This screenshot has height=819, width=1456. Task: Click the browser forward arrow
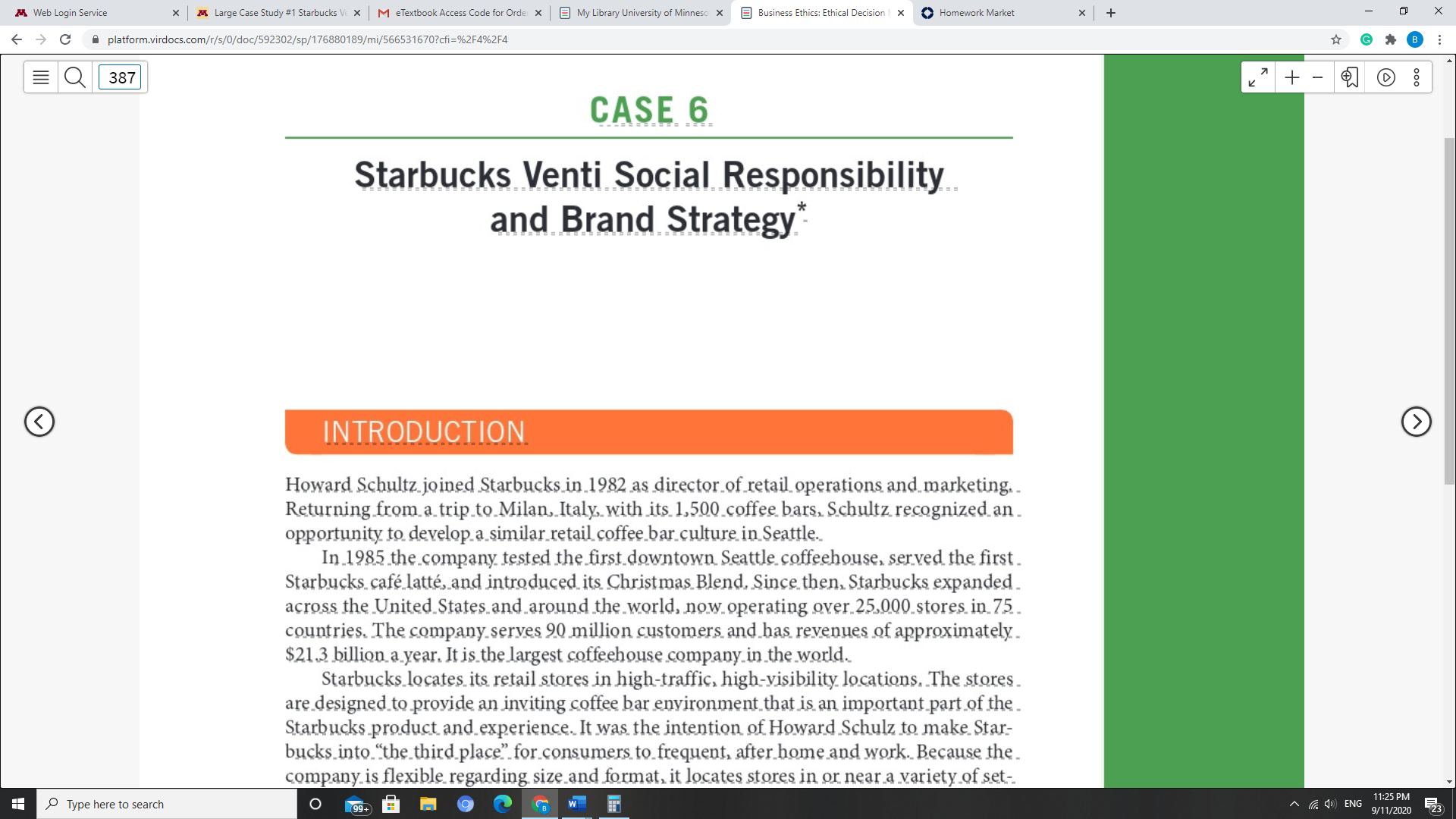[x=41, y=39]
